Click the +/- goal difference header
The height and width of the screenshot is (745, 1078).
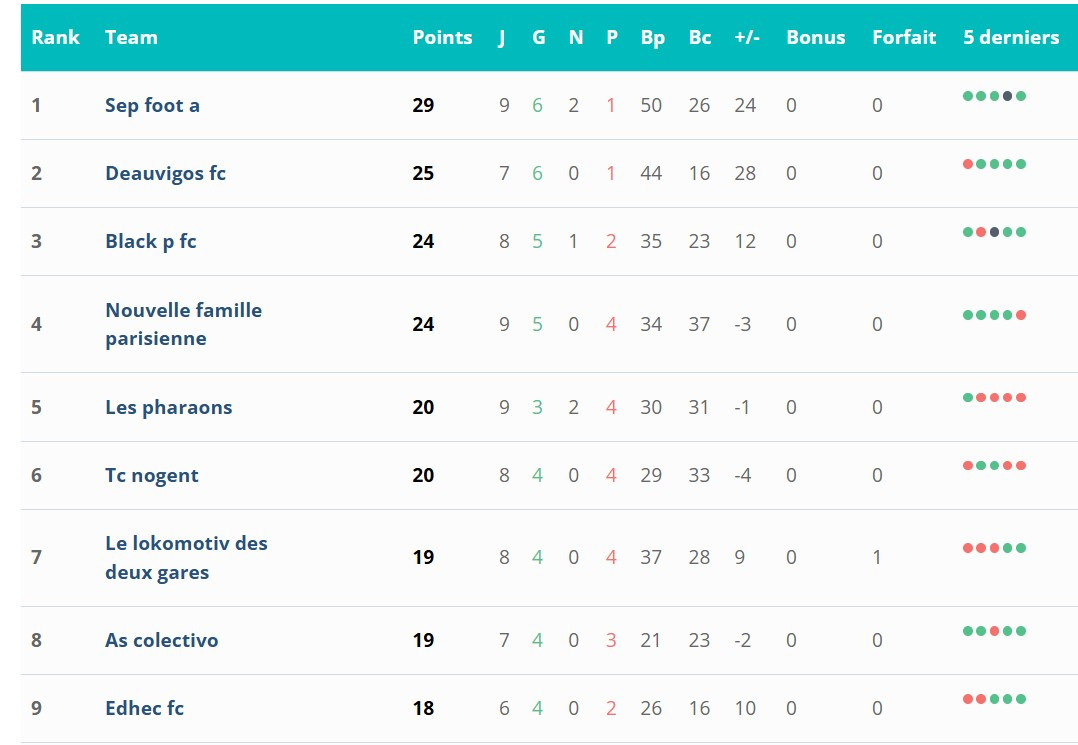coord(747,37)
